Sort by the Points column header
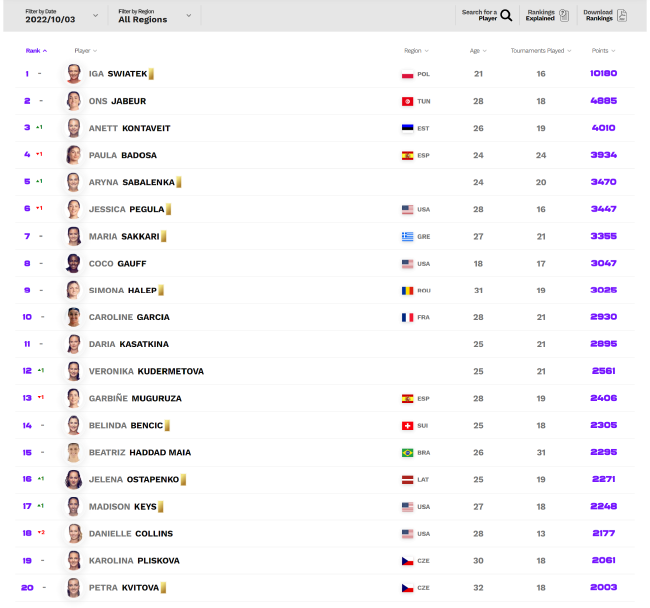 click(x=604, y=51)
